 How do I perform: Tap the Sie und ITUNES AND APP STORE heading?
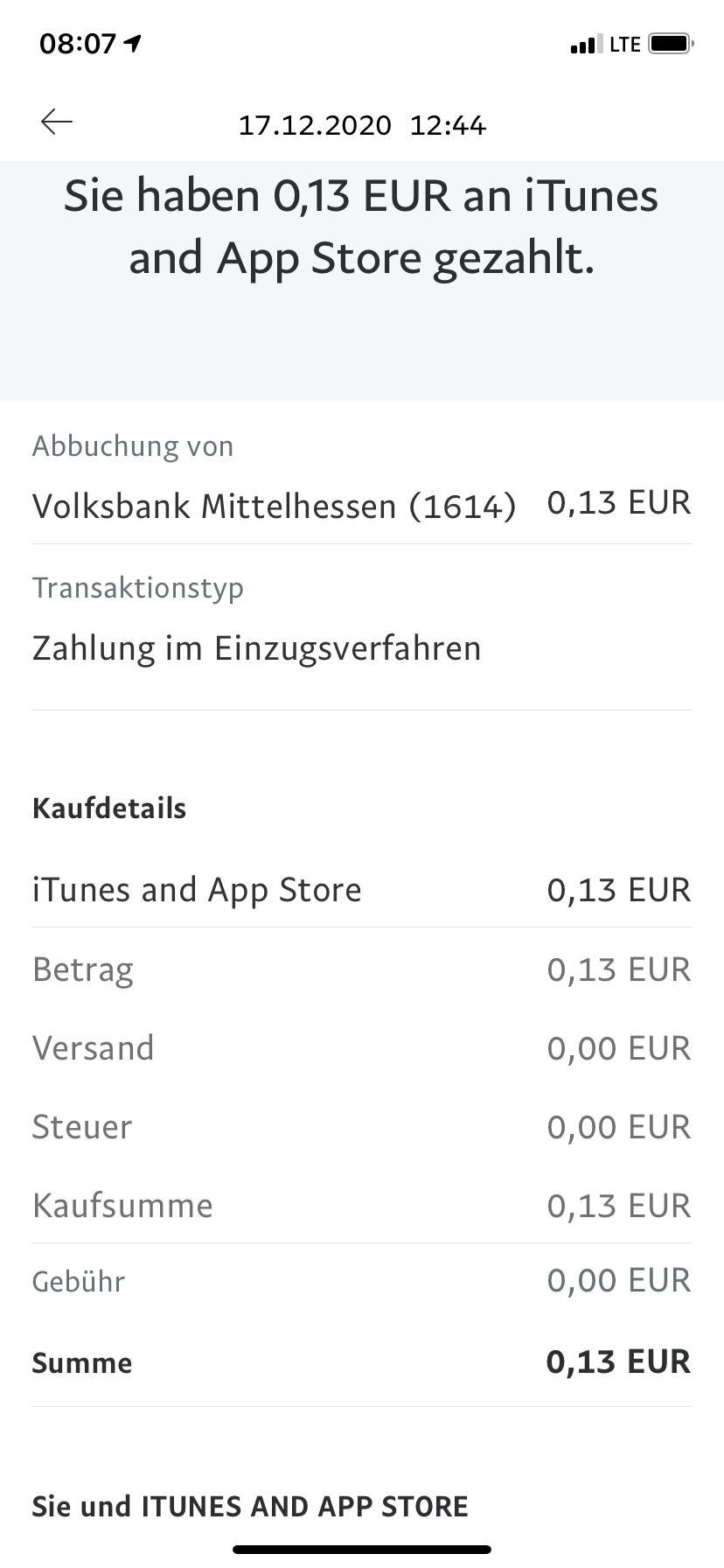[x=250, y=1506]
